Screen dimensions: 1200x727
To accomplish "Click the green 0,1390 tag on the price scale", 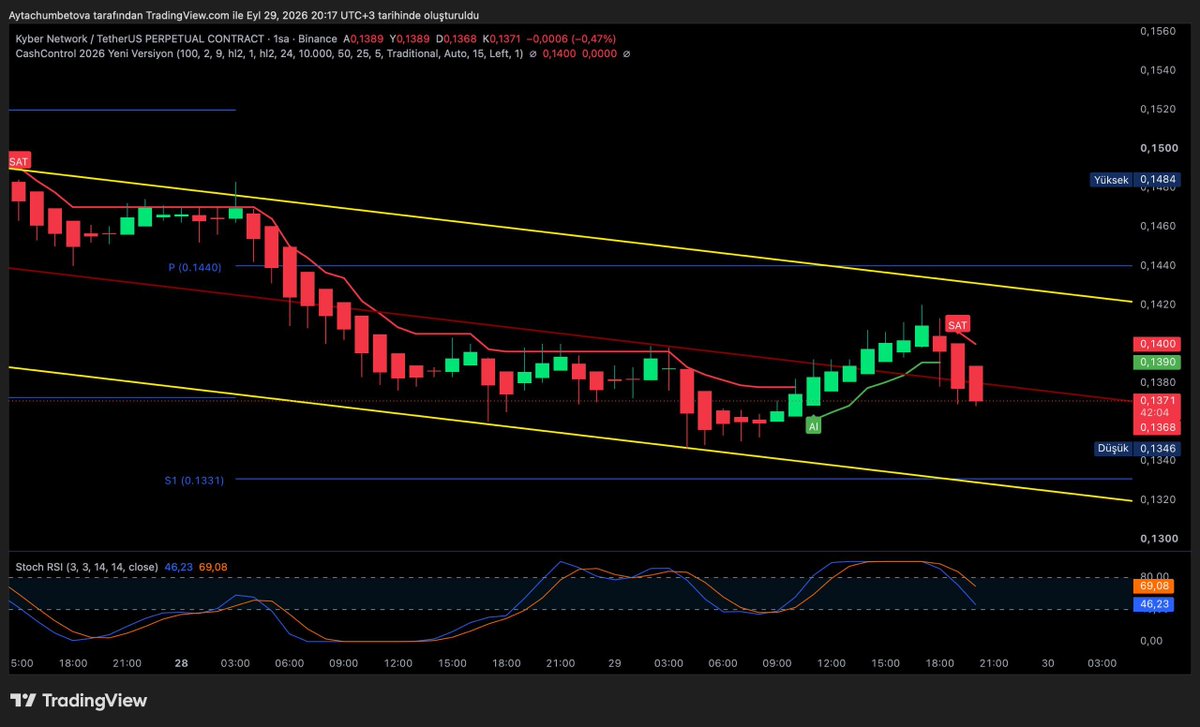I will [1158, 361].
